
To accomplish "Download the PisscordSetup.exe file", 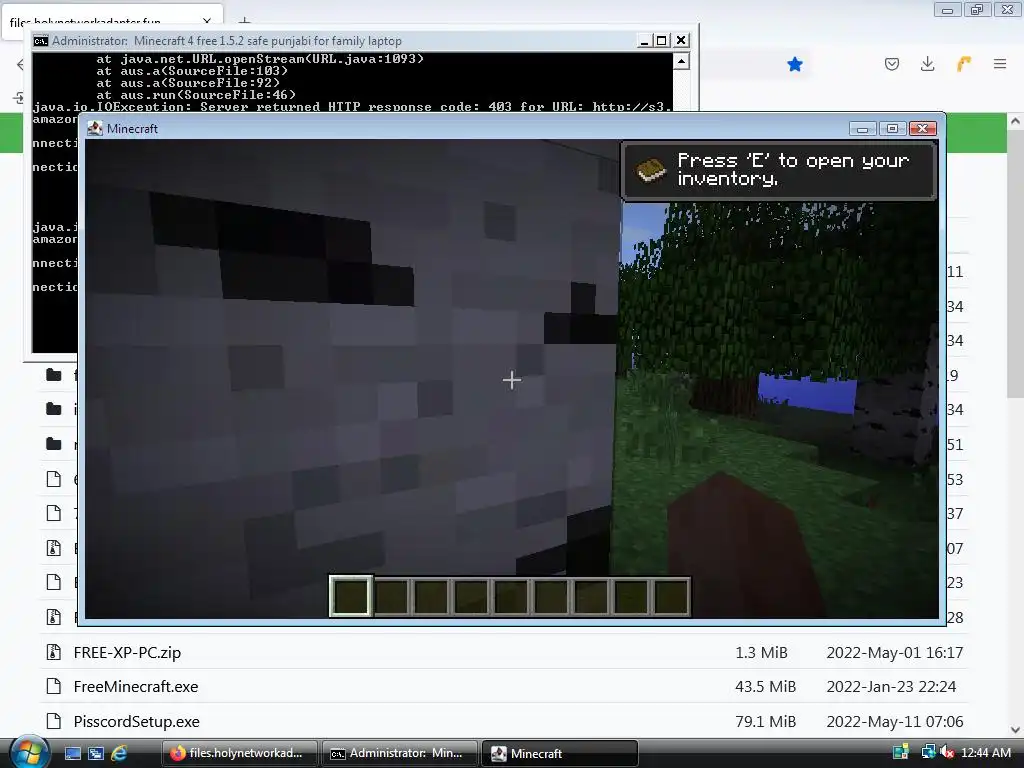I will point(136,722).
